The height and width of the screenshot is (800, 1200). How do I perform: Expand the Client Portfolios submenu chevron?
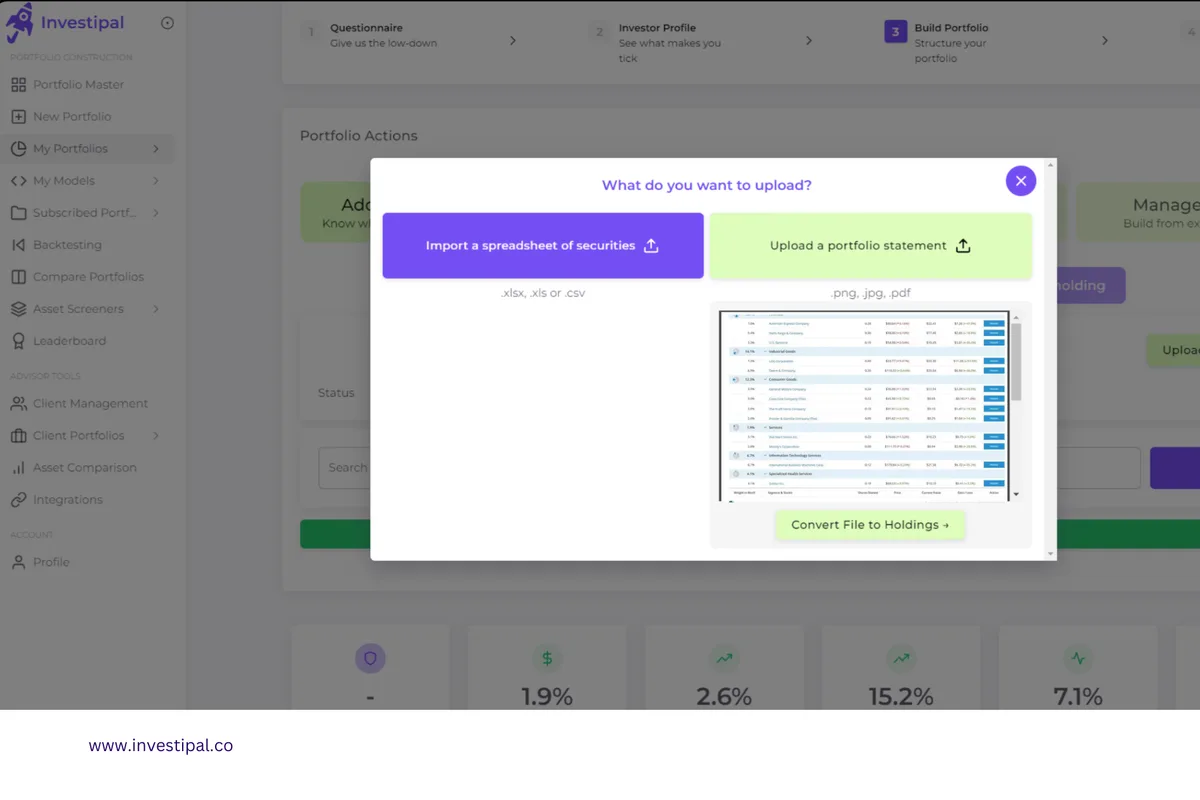[x=156, y=436]
